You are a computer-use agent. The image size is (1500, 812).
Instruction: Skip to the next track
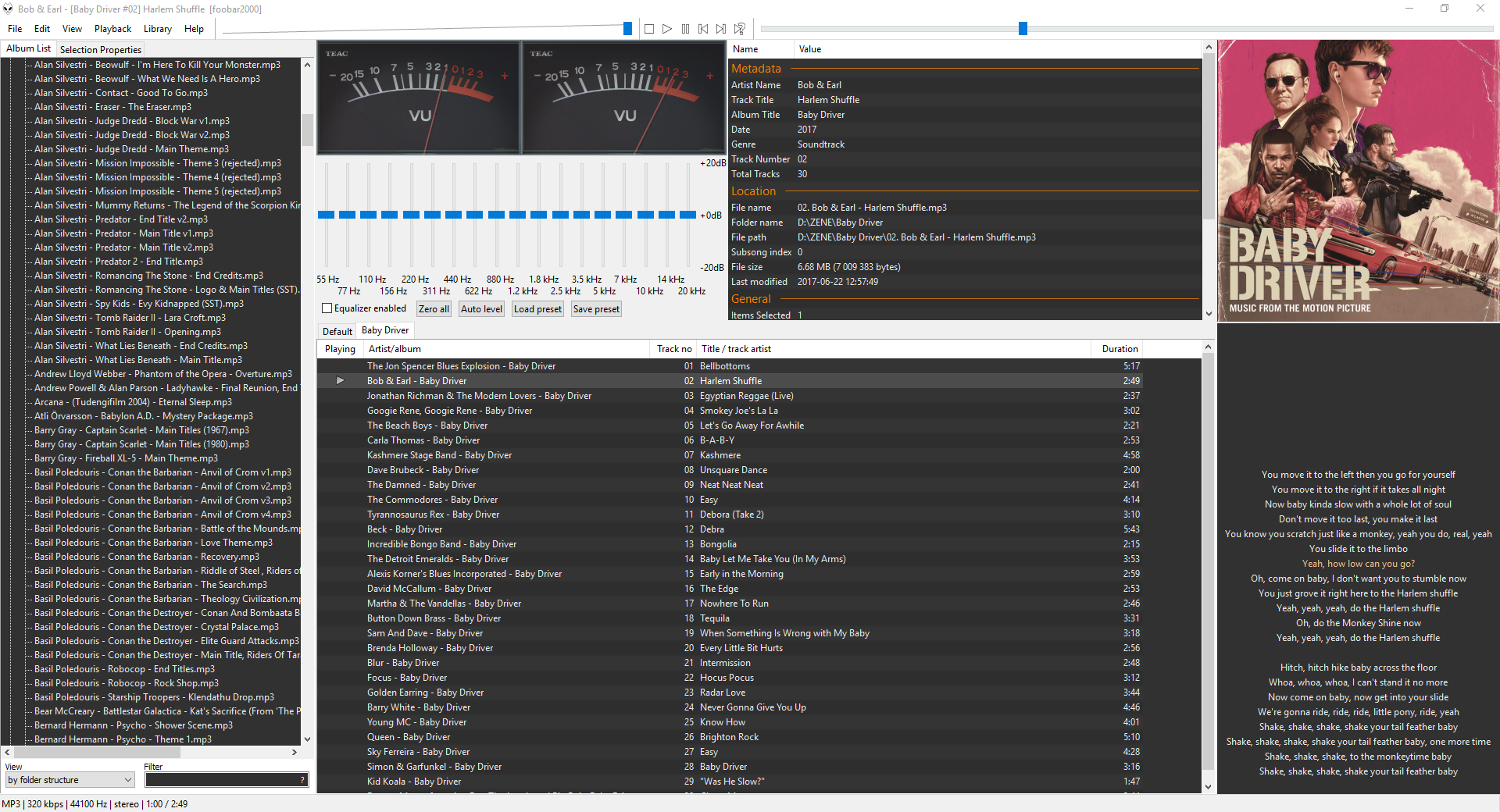pyautogui.click(x=721, y=29)
